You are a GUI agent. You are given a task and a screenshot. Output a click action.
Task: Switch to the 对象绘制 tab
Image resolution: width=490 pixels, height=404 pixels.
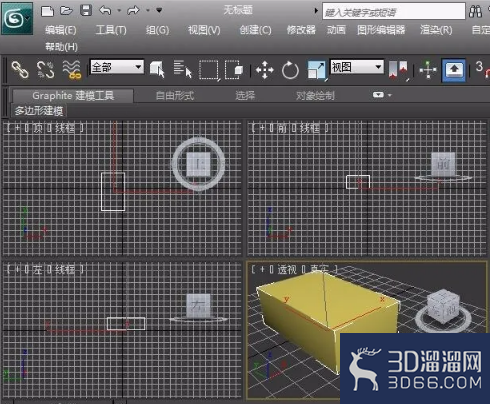(315, 96)
